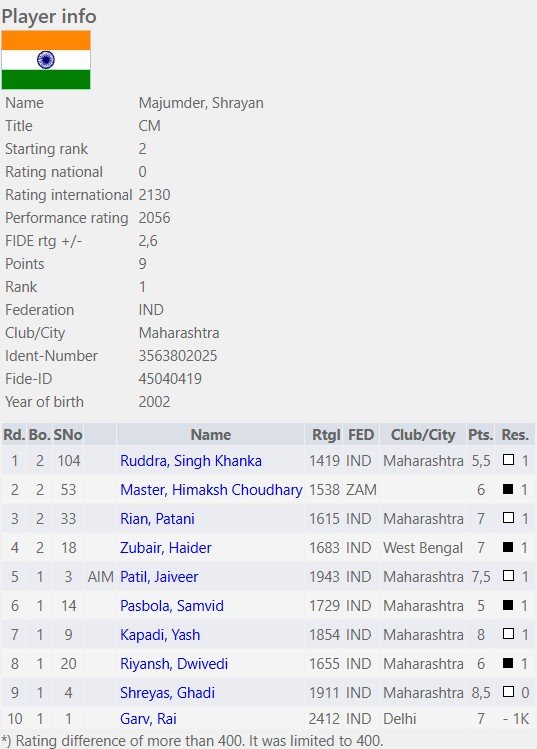This screenshot has height=749, width=537.
Task: Click the Pts. column header
Action: 480,435
